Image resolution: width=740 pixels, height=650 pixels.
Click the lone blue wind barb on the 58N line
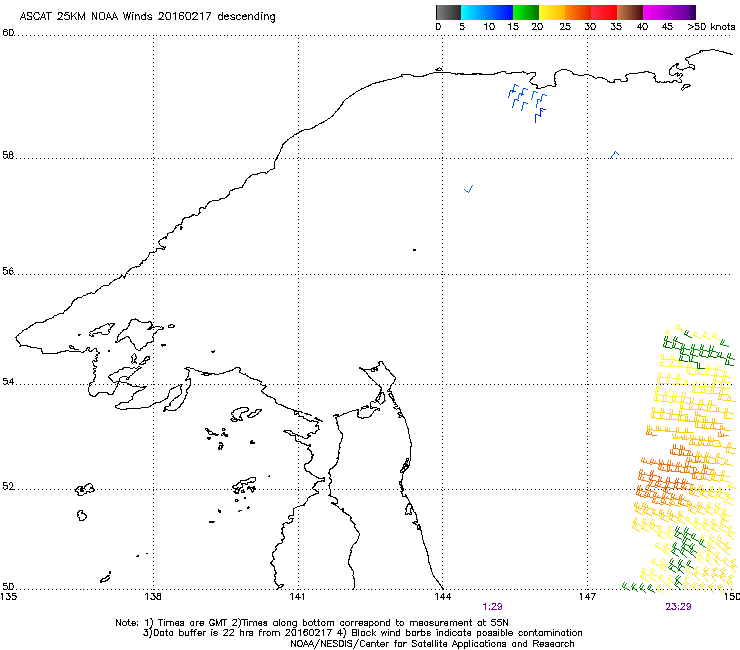[614, 154]
